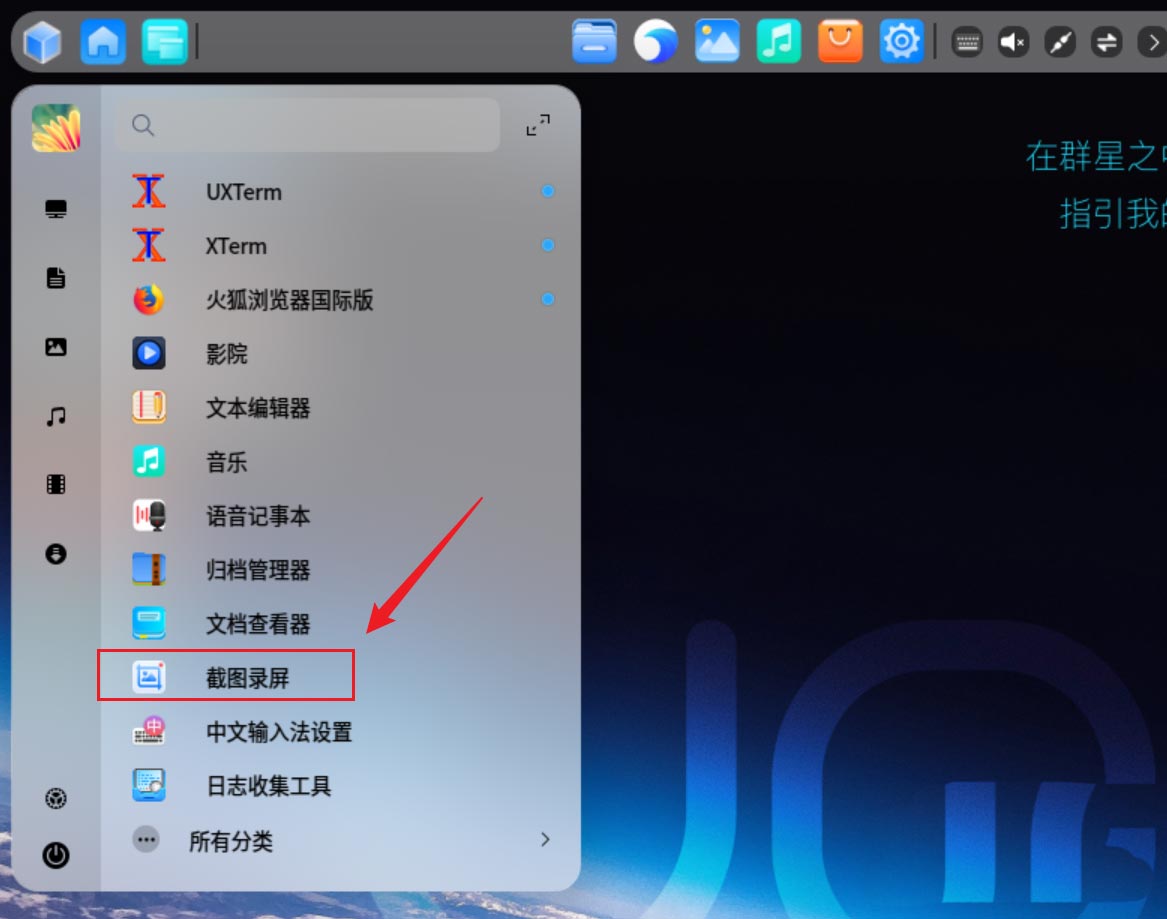The image size is (1167, 919).
Task: Launch the music app from the dock
Action: pyautogui.click(x=778, y=41)
